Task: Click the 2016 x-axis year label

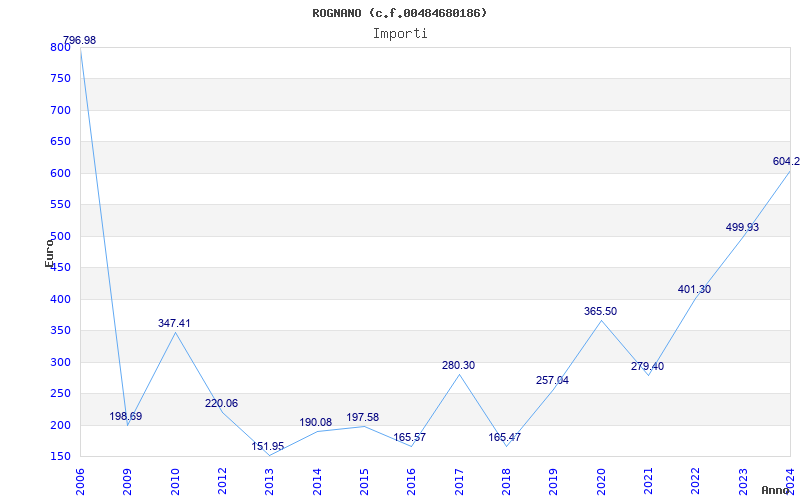Action: pyautogui.click(x=411, y=482)
